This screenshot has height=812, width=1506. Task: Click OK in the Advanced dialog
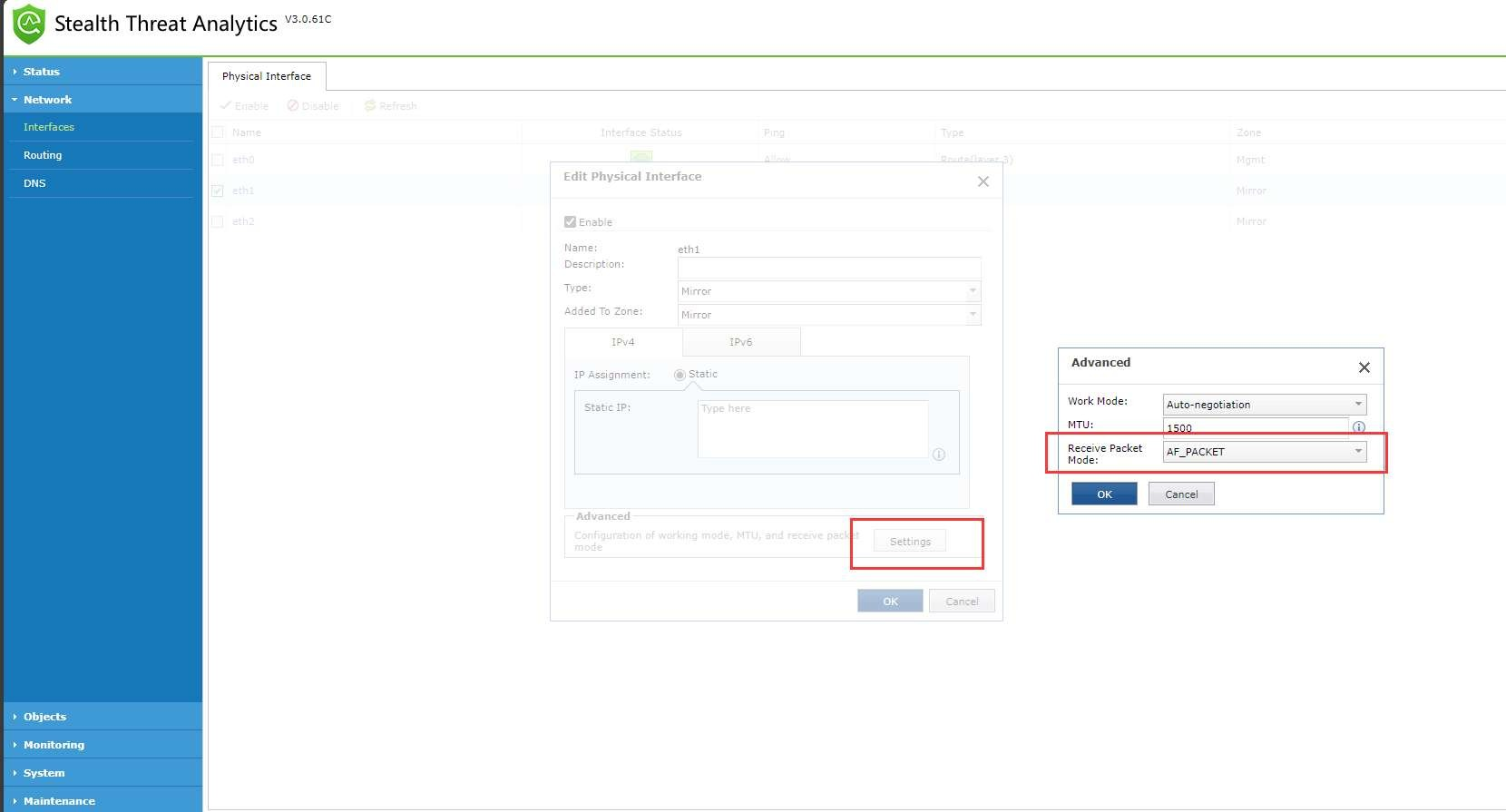[1104, 494]
